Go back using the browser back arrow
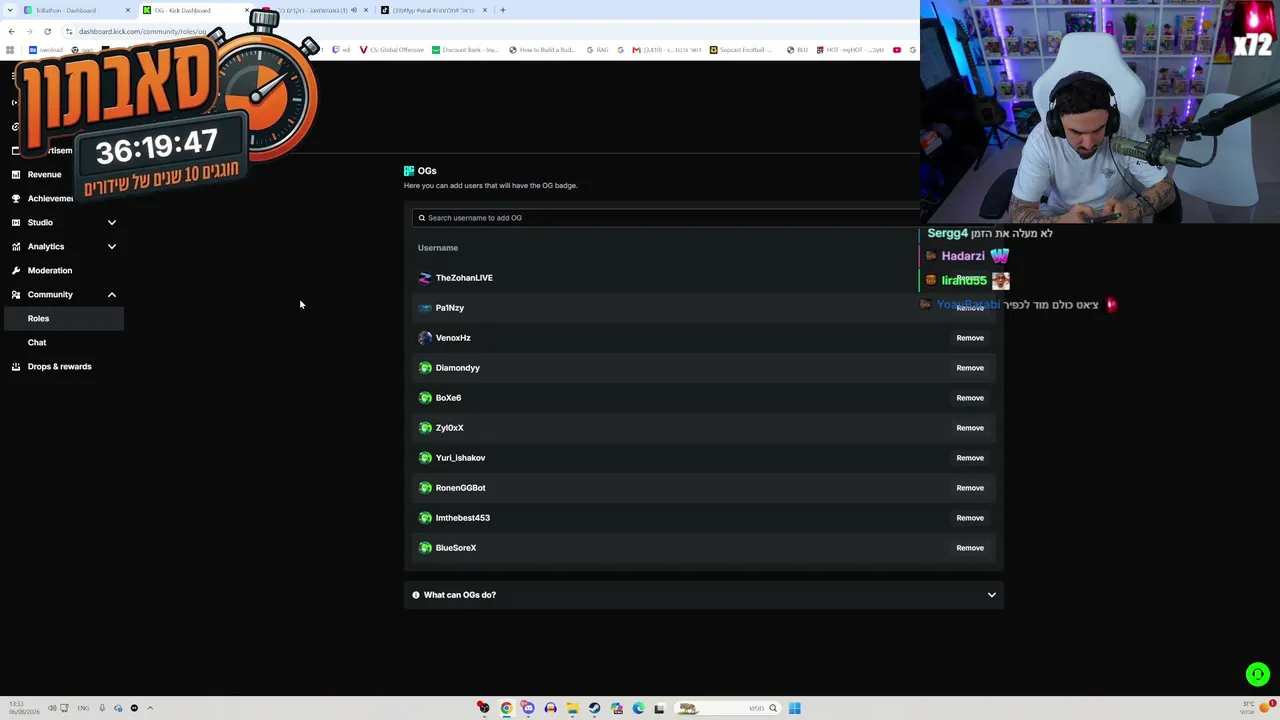Screen dimensions: 1280x720 click(11, 31)
